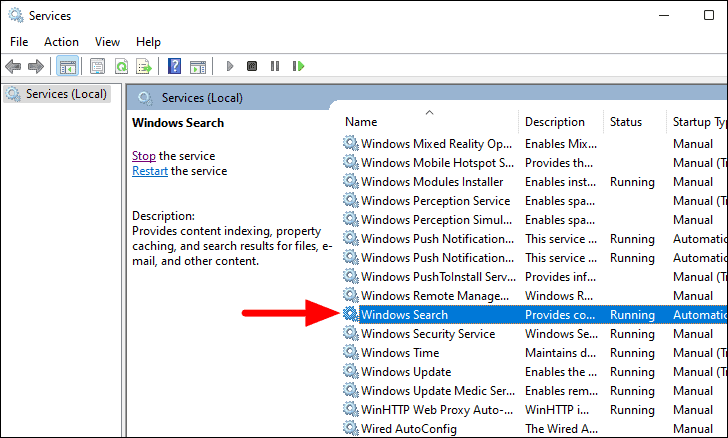Click gear icon of WinHTTP Web Proxy Auto-...

(x=351, y=410)
